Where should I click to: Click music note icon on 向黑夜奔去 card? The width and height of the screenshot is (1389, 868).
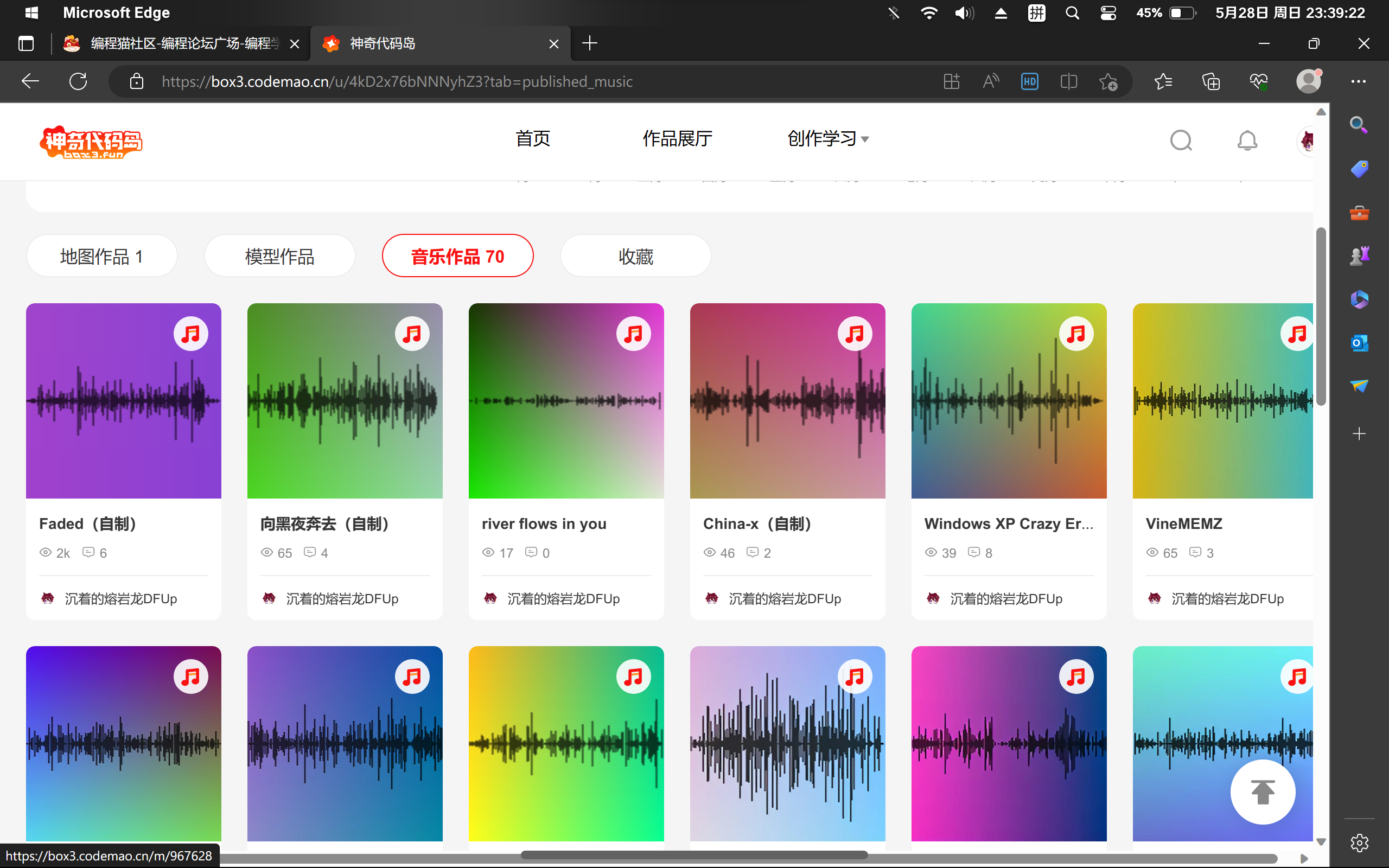click(x=412, y=334)
